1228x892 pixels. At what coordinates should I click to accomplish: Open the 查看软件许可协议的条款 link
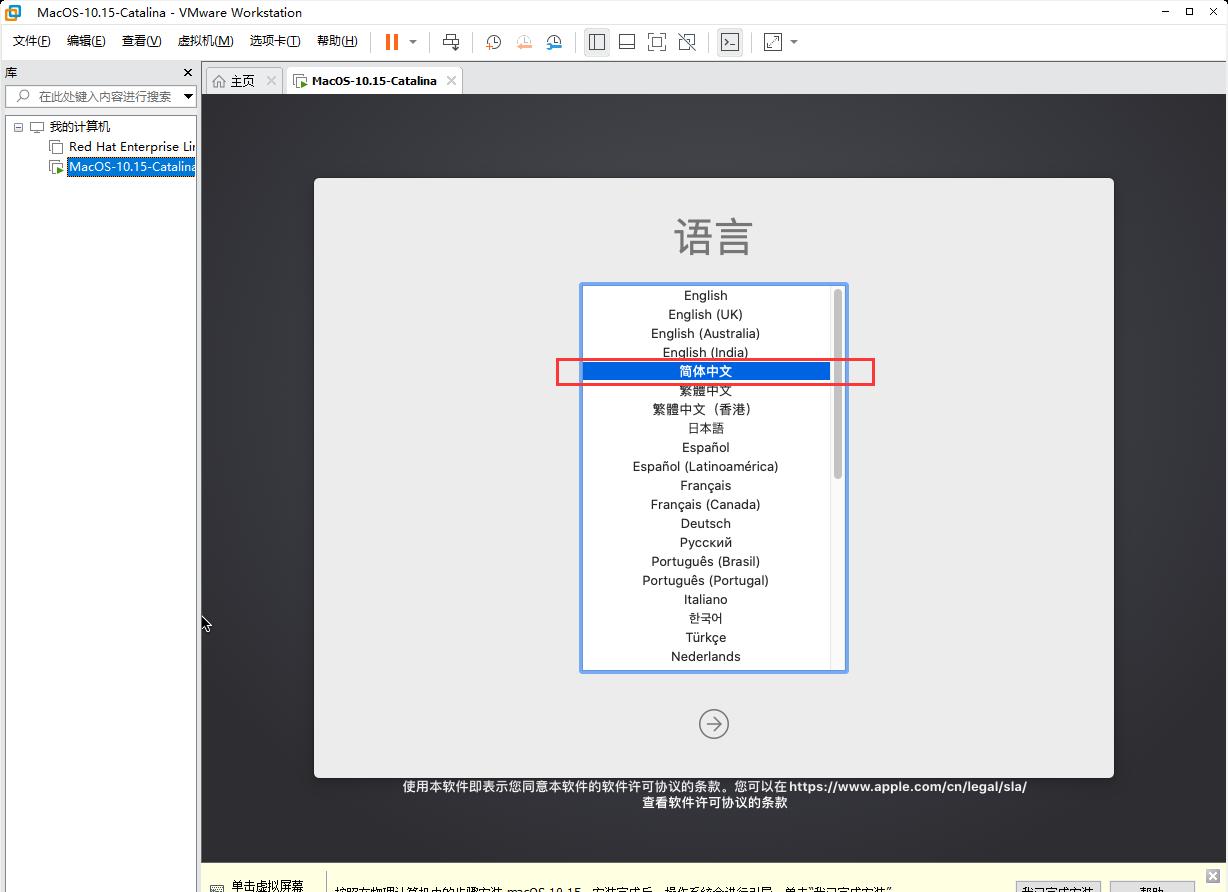coord(715,802)
